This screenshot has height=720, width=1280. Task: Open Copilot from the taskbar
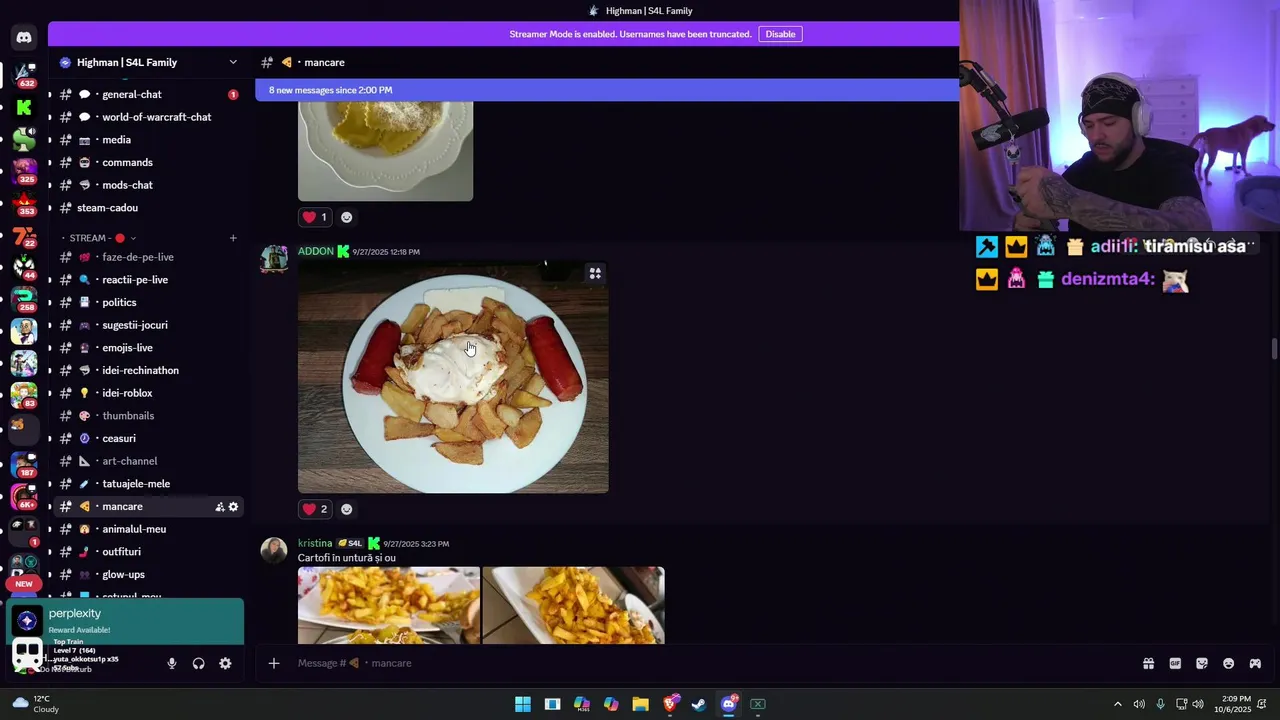[611, 704]
